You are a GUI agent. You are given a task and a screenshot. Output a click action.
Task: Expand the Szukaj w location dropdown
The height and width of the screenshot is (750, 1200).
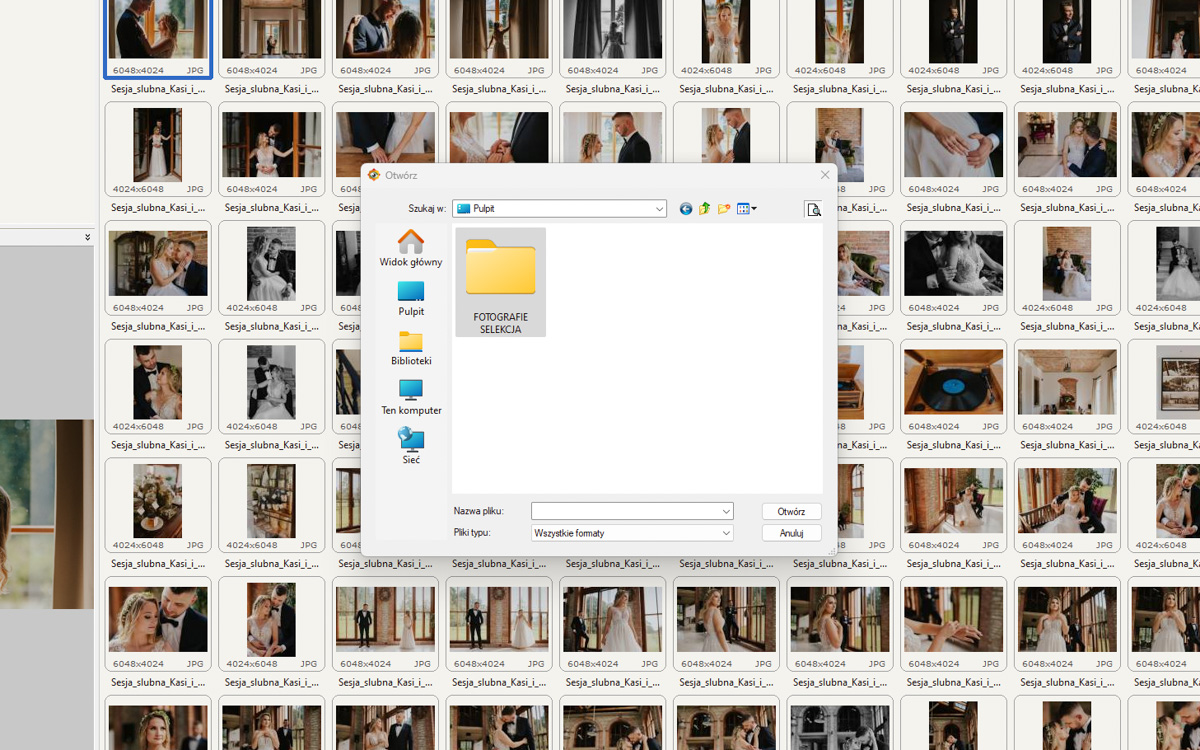pos(660,209)
